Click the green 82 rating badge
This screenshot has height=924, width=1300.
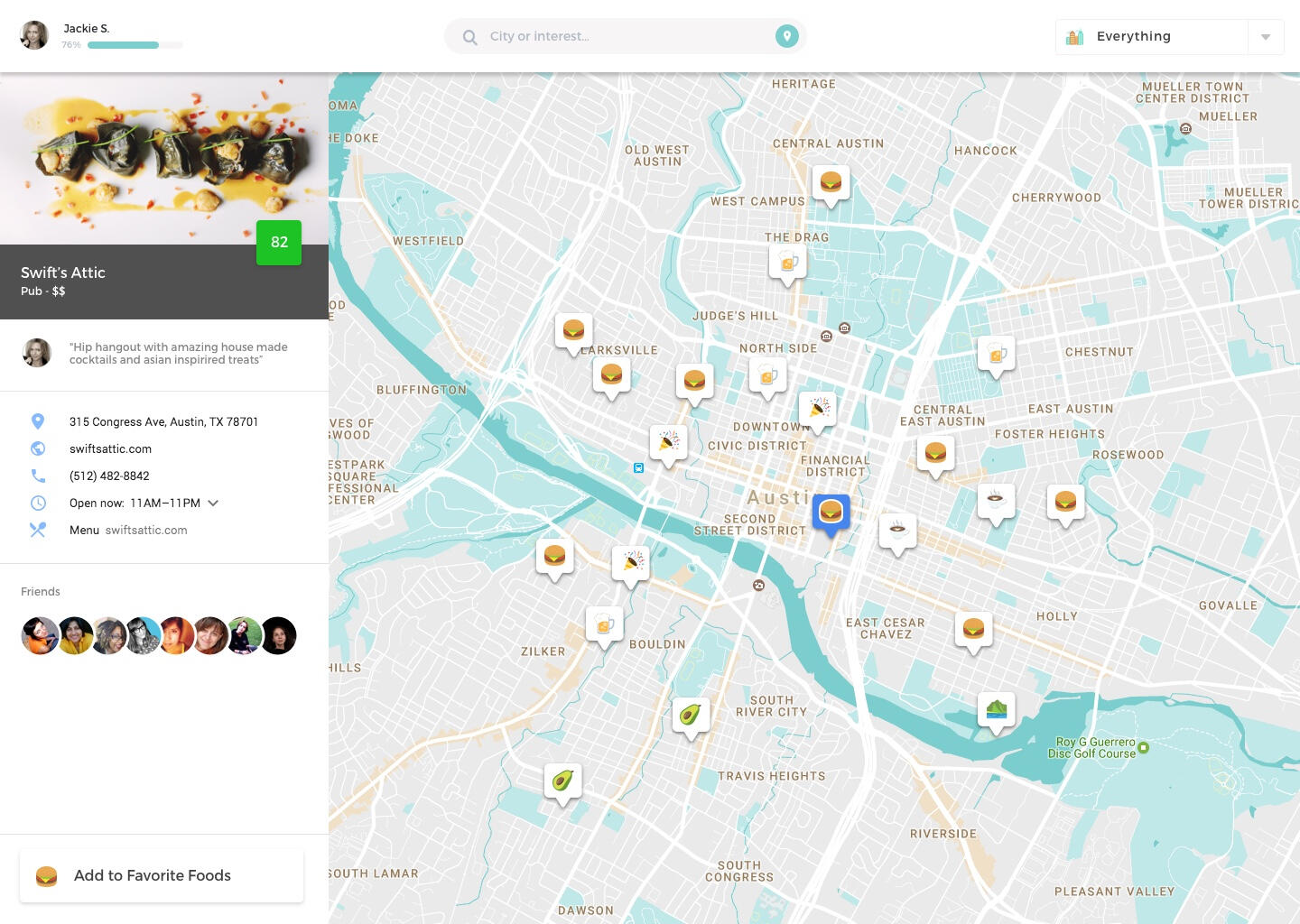(279, 243)
